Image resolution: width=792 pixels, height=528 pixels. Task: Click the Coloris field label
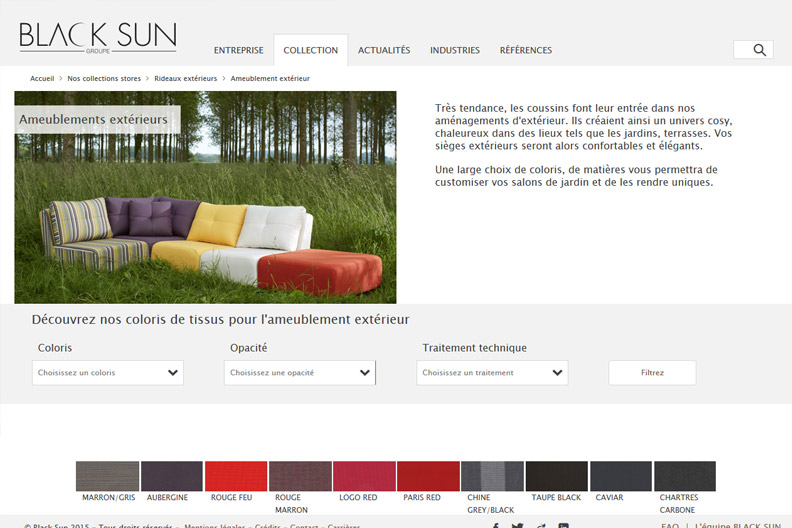coord(55,348)
